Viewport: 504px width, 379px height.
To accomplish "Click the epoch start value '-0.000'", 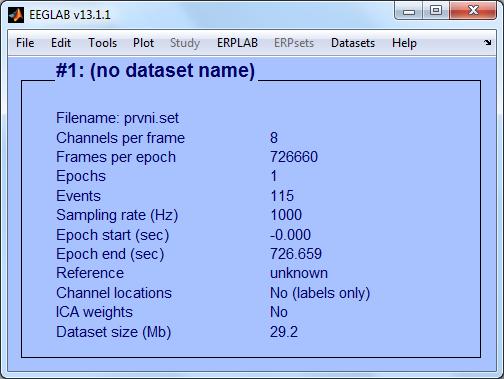I will point(290,235).
